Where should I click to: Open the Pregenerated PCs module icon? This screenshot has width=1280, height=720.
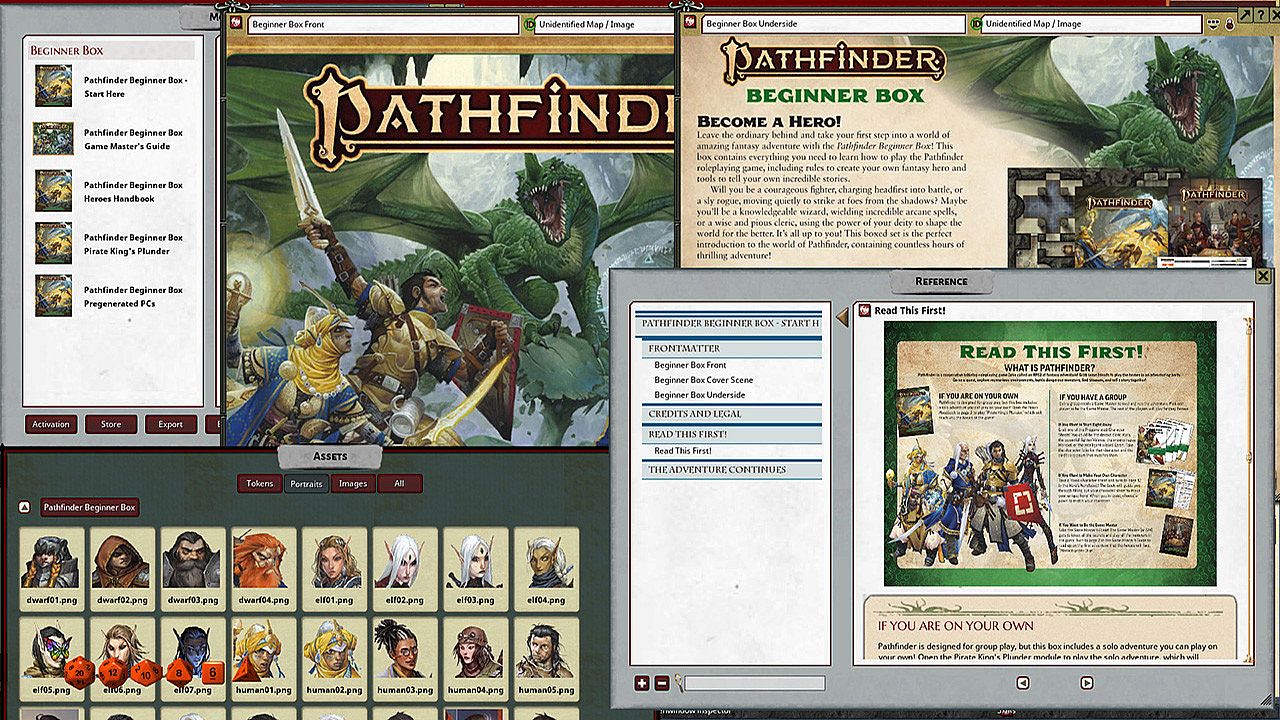coord(53,296)
